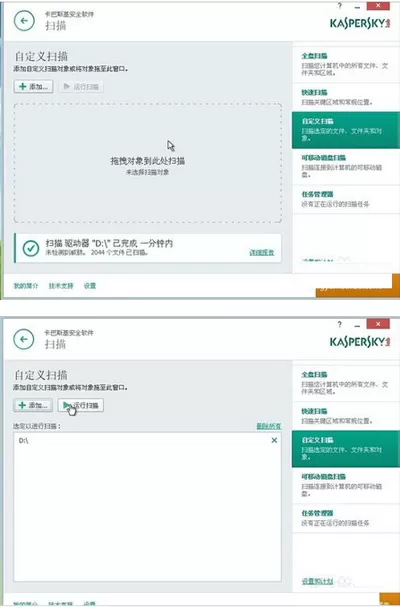The image size is (400, 607).
Task: Open help '?' in the drag-and-drop window
Action: tap(340, 6)
